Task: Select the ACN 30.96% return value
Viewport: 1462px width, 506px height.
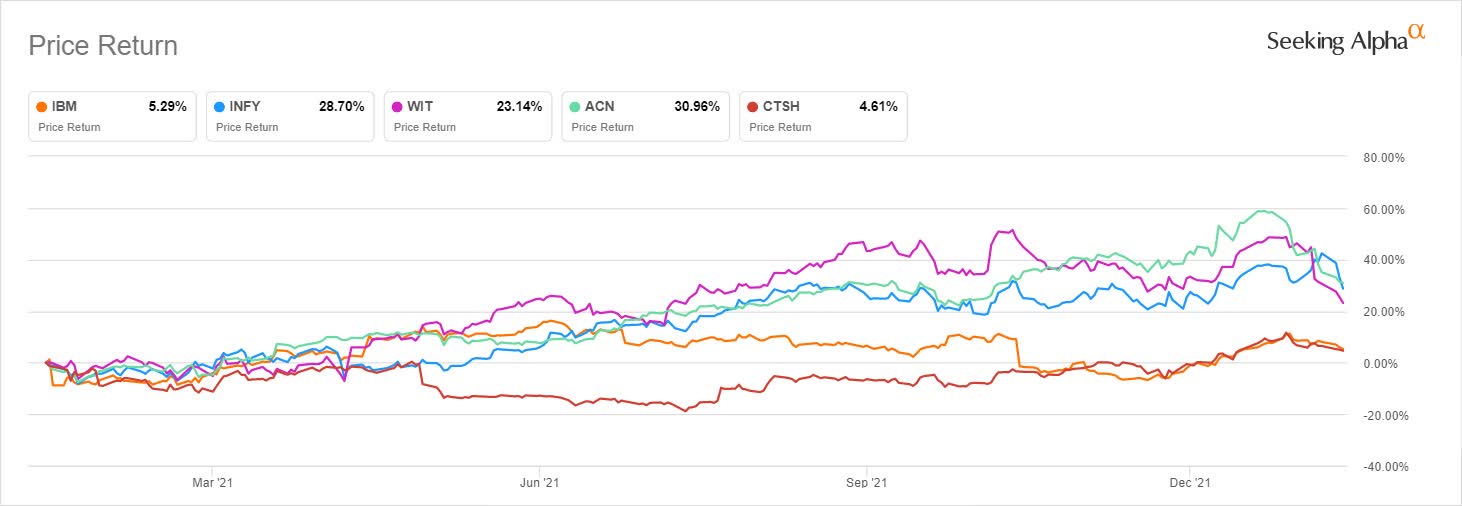Action: point(699,106)
